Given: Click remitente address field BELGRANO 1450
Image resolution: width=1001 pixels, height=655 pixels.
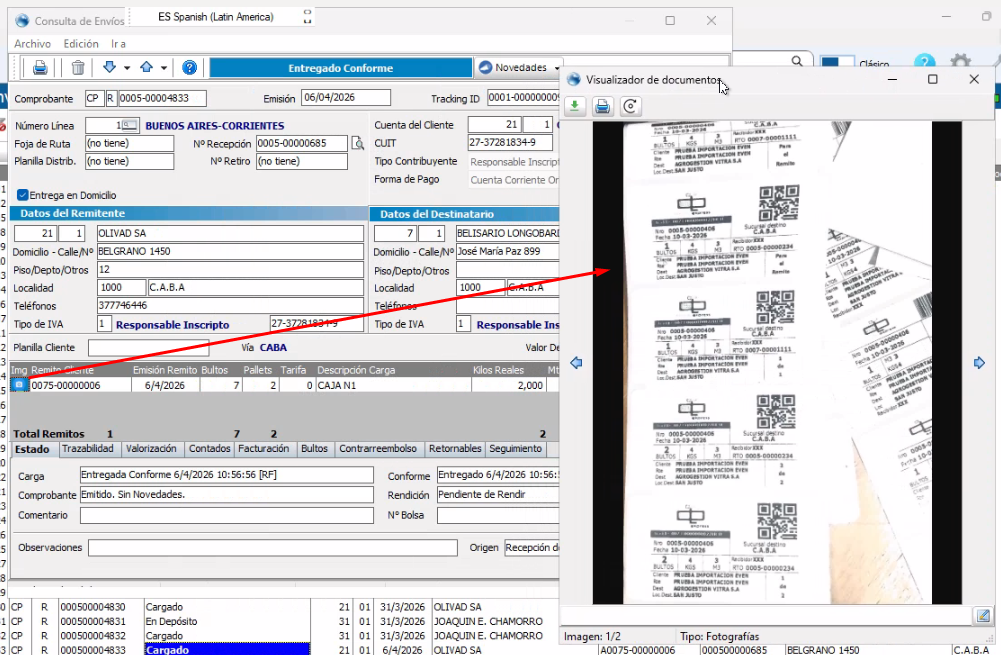Looking at the screenshot, I should point(230,252).
